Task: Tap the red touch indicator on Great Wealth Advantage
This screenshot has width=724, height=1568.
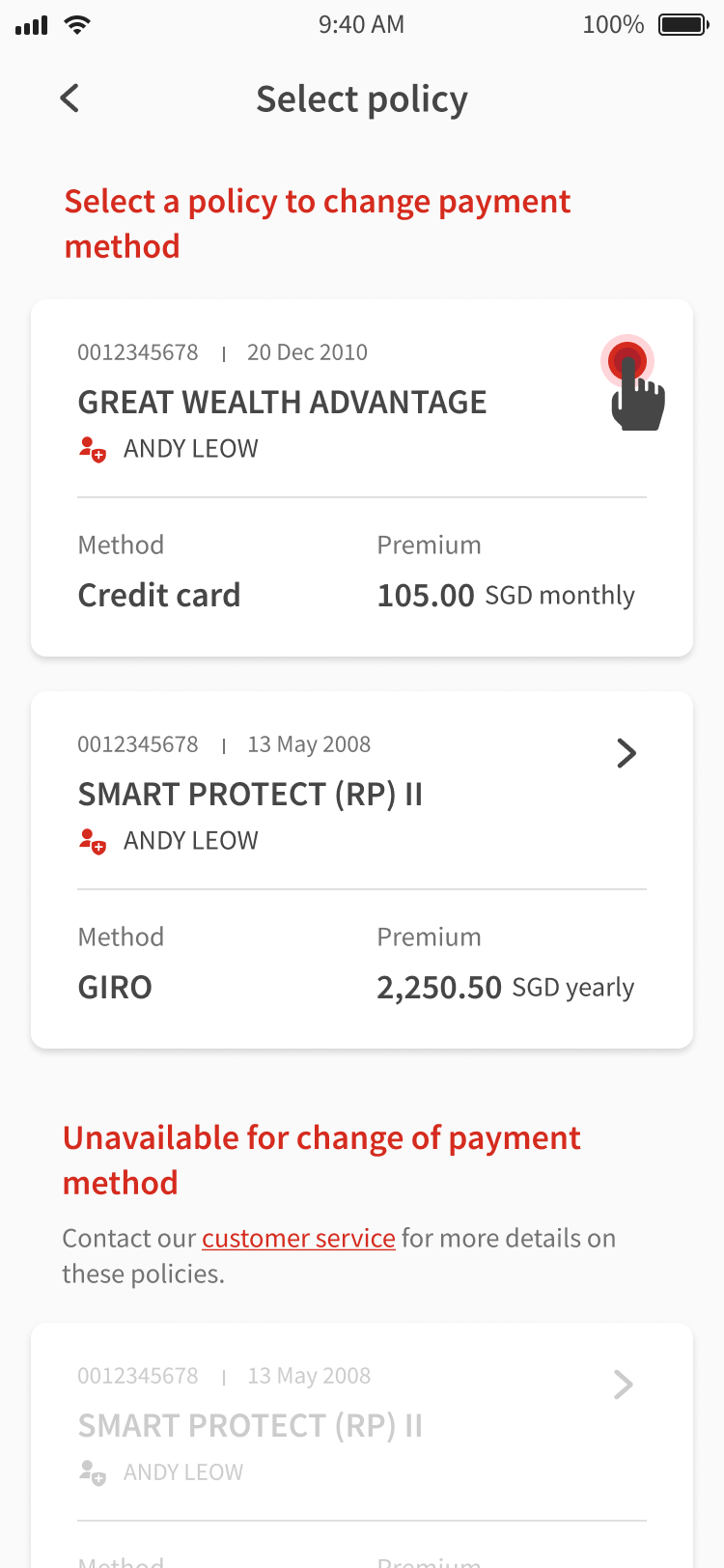Action: coord(627,362)
